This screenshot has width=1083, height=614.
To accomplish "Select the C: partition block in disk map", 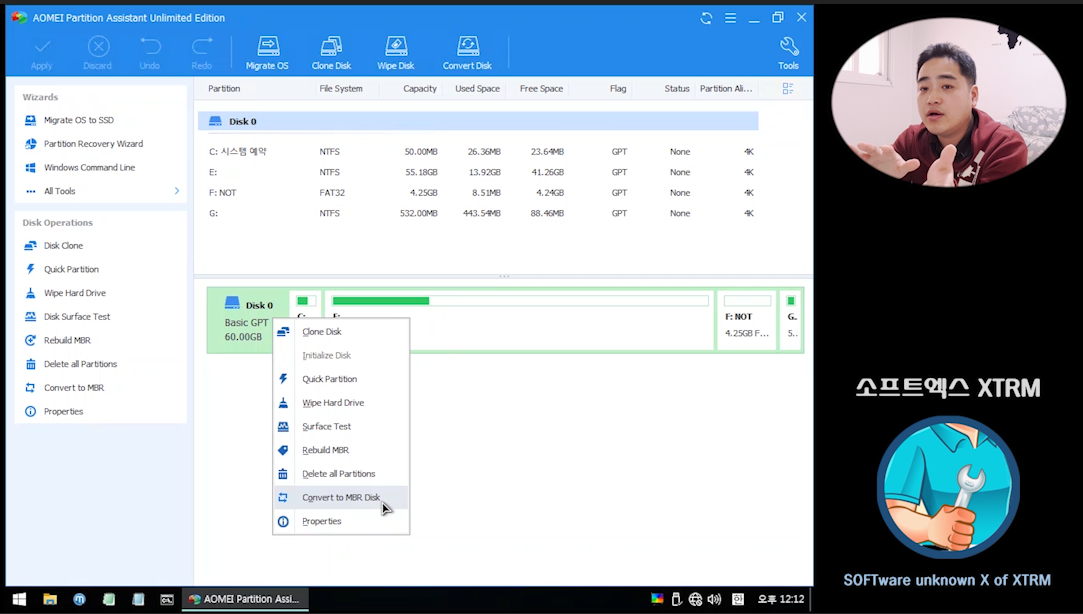I will coord(306,304).
